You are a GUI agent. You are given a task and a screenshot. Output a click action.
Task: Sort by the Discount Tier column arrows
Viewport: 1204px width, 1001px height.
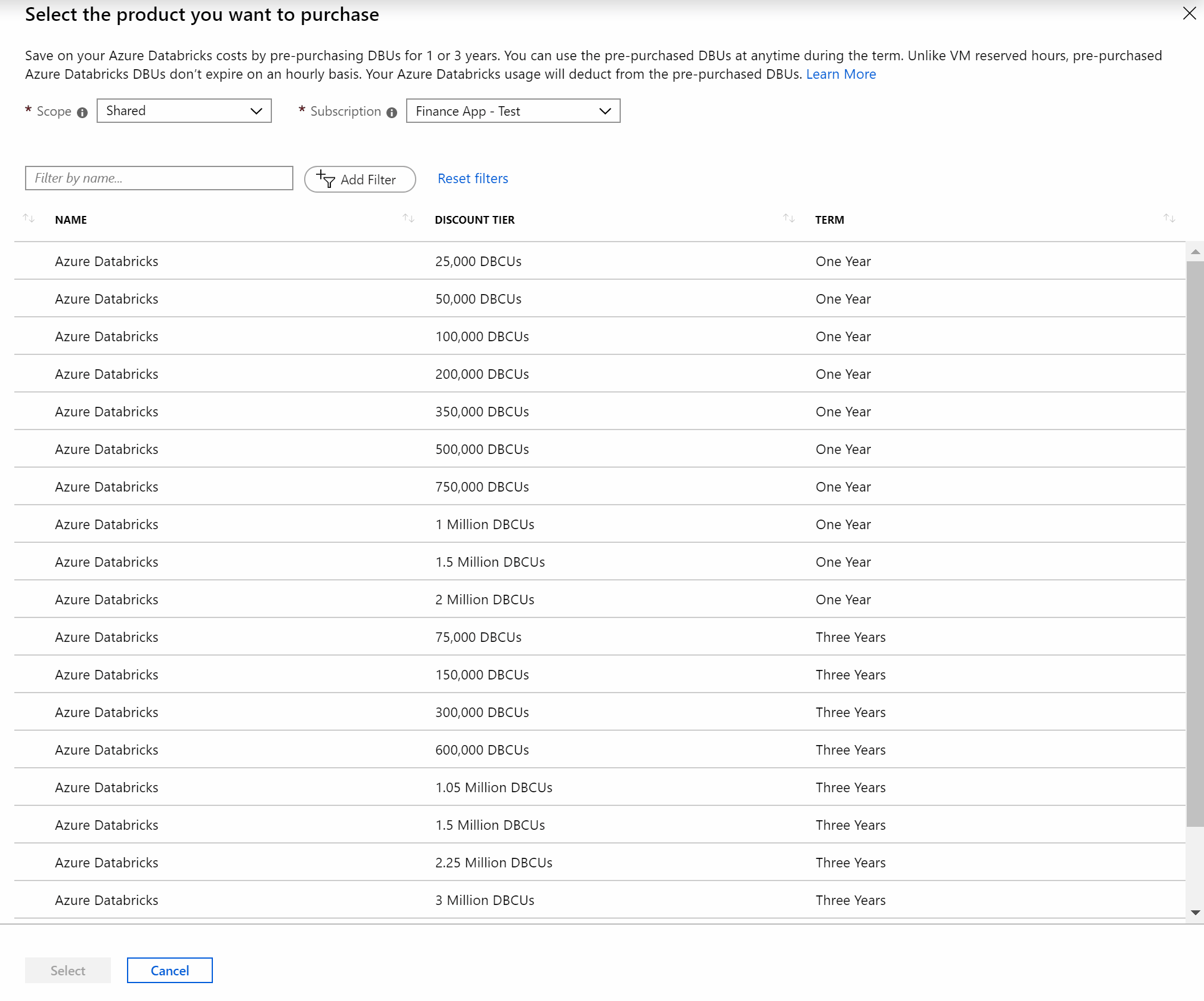coord(789,218)
